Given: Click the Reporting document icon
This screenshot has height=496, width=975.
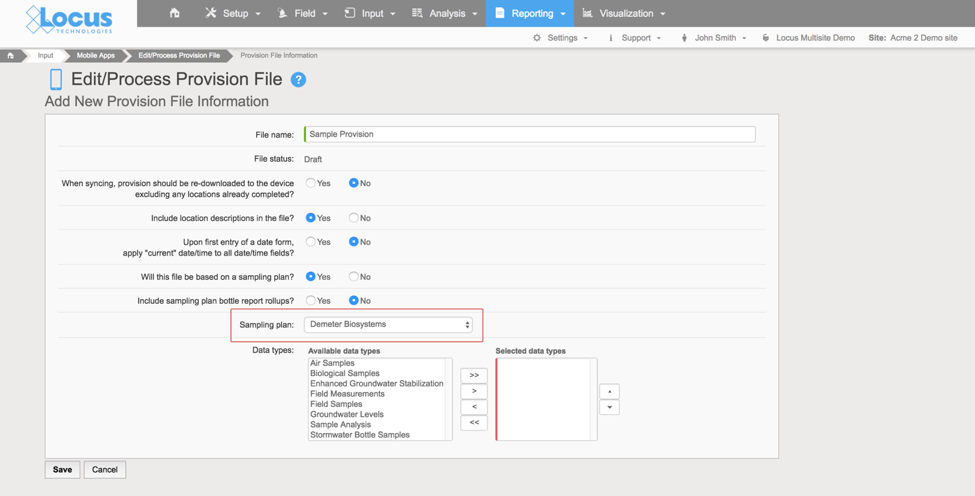Looking at the screenshot, I should (499, 13).
